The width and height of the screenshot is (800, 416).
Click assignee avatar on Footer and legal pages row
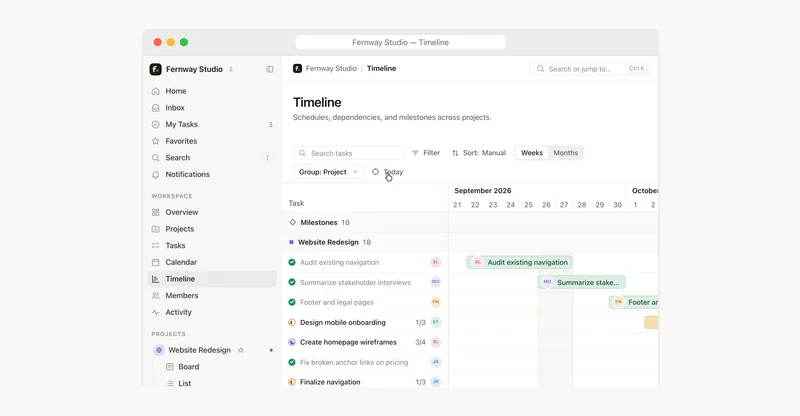pos(436,302)
